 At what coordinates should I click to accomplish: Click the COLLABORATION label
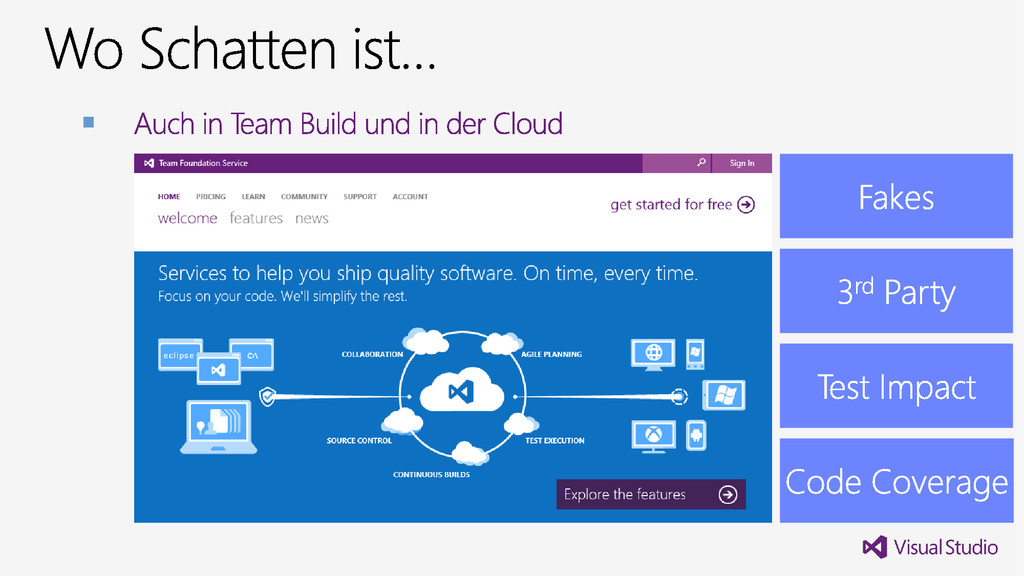[x=372, y=355]
